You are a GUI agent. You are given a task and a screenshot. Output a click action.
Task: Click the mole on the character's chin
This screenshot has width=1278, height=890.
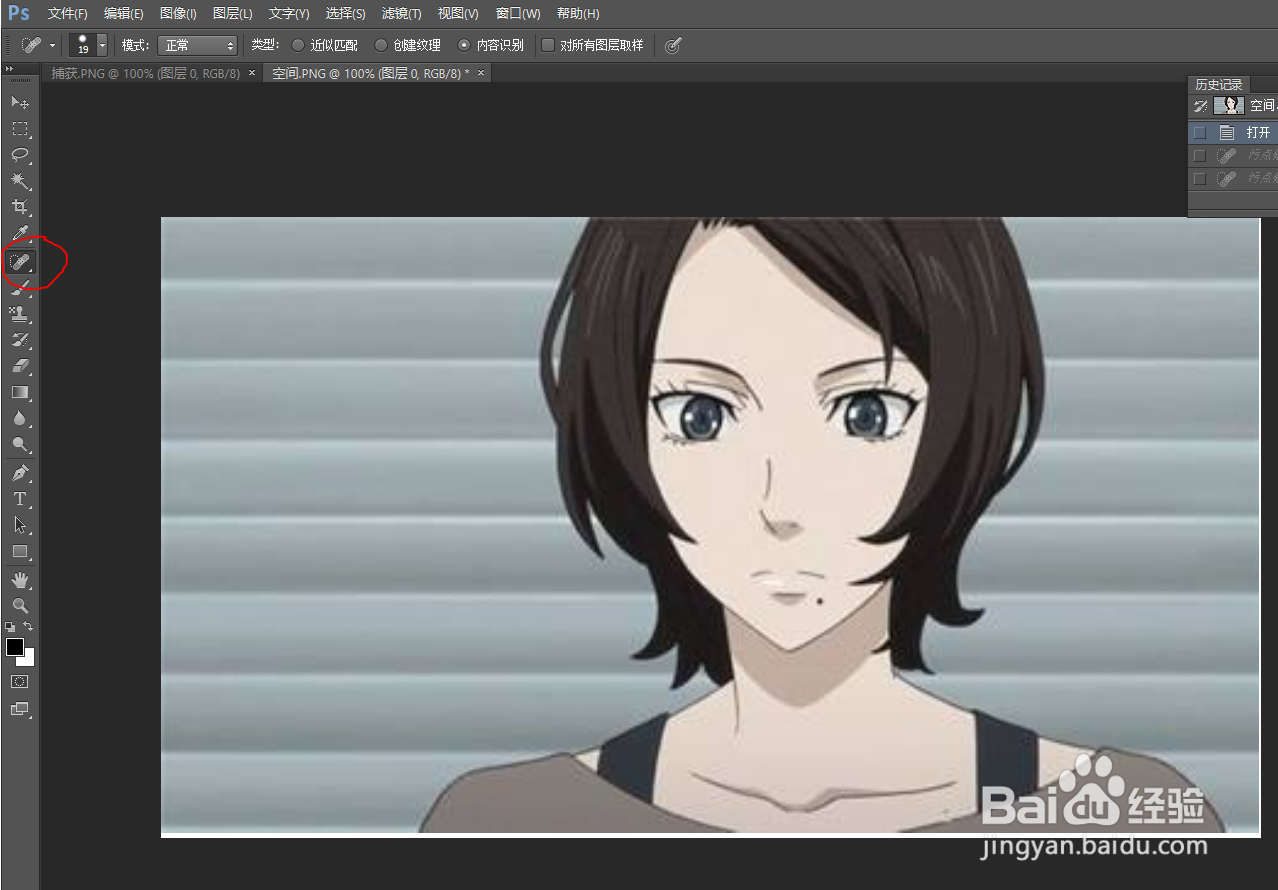pos(820,601)
